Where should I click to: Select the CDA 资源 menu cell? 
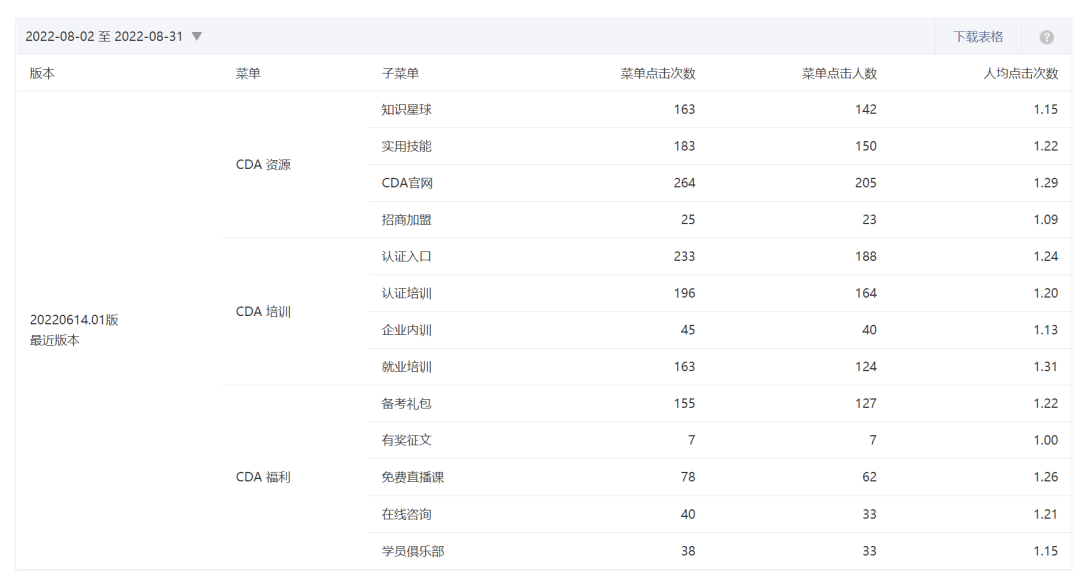click(263, 165)
